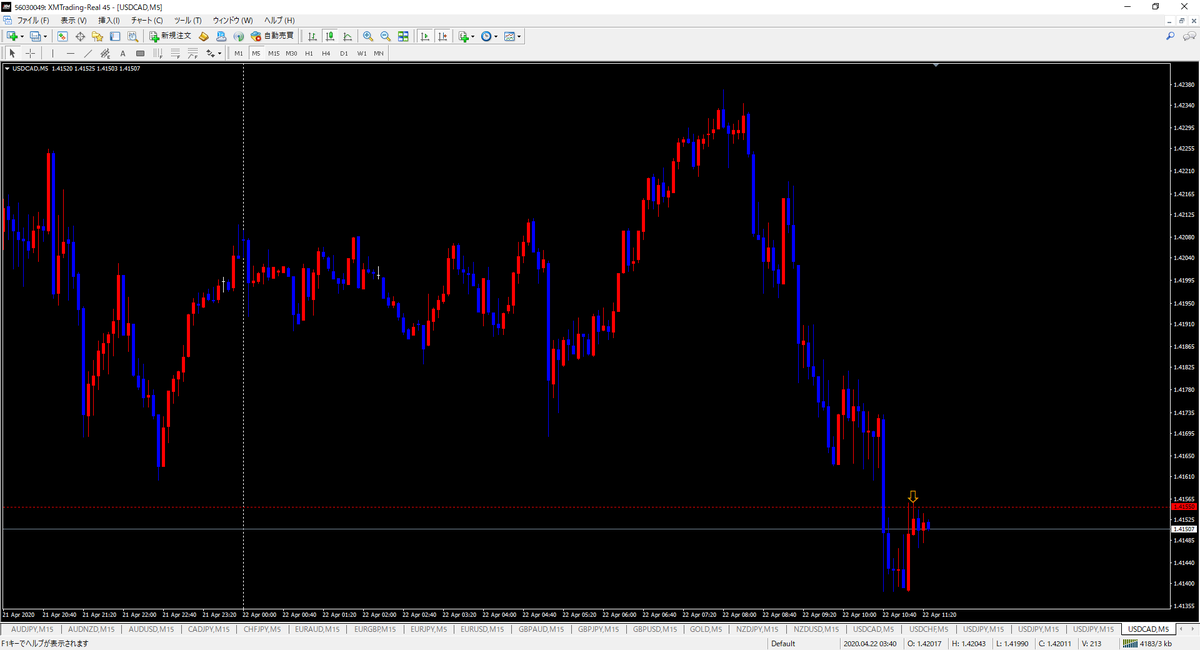Viewport: 1200px width, 650px height.
Task: Toggle the chart shift button
Action: click(443, 36)
